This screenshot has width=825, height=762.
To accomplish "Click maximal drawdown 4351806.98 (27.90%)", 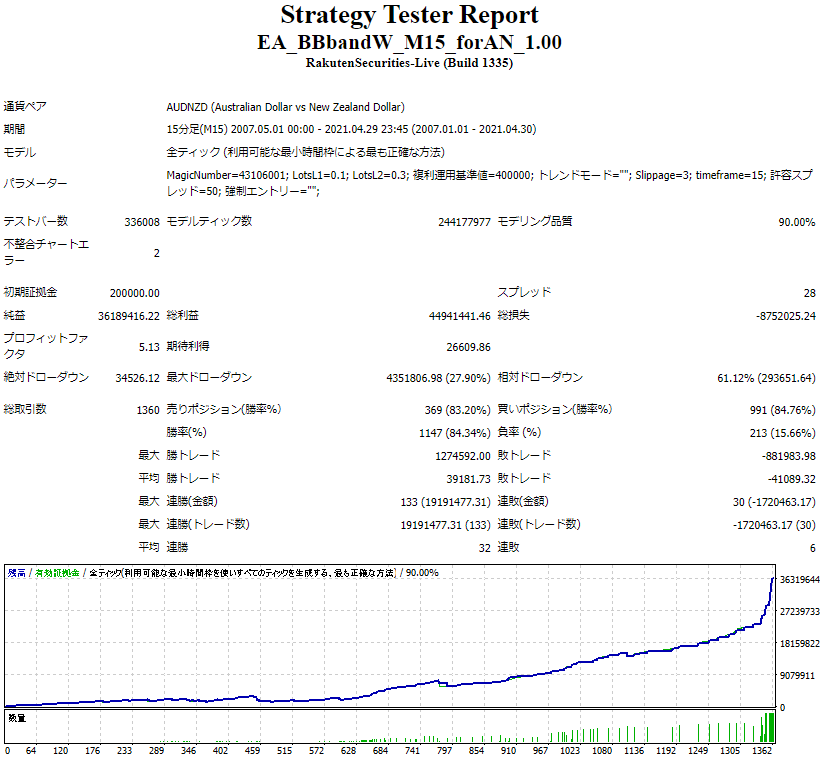I will pyautogui.click(x=438, y=378).
